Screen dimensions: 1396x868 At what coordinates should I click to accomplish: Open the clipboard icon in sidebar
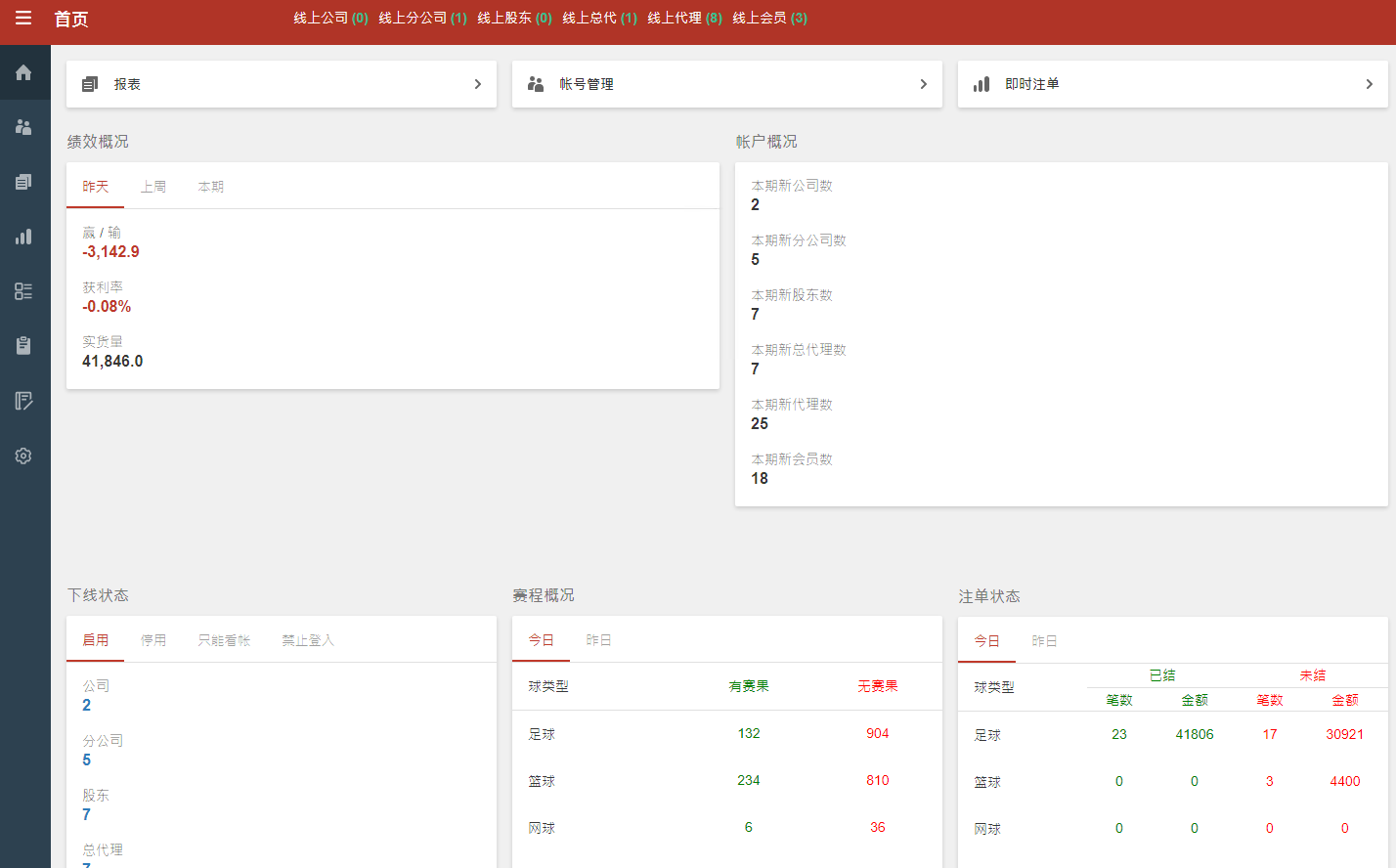(x=23, y=345)
